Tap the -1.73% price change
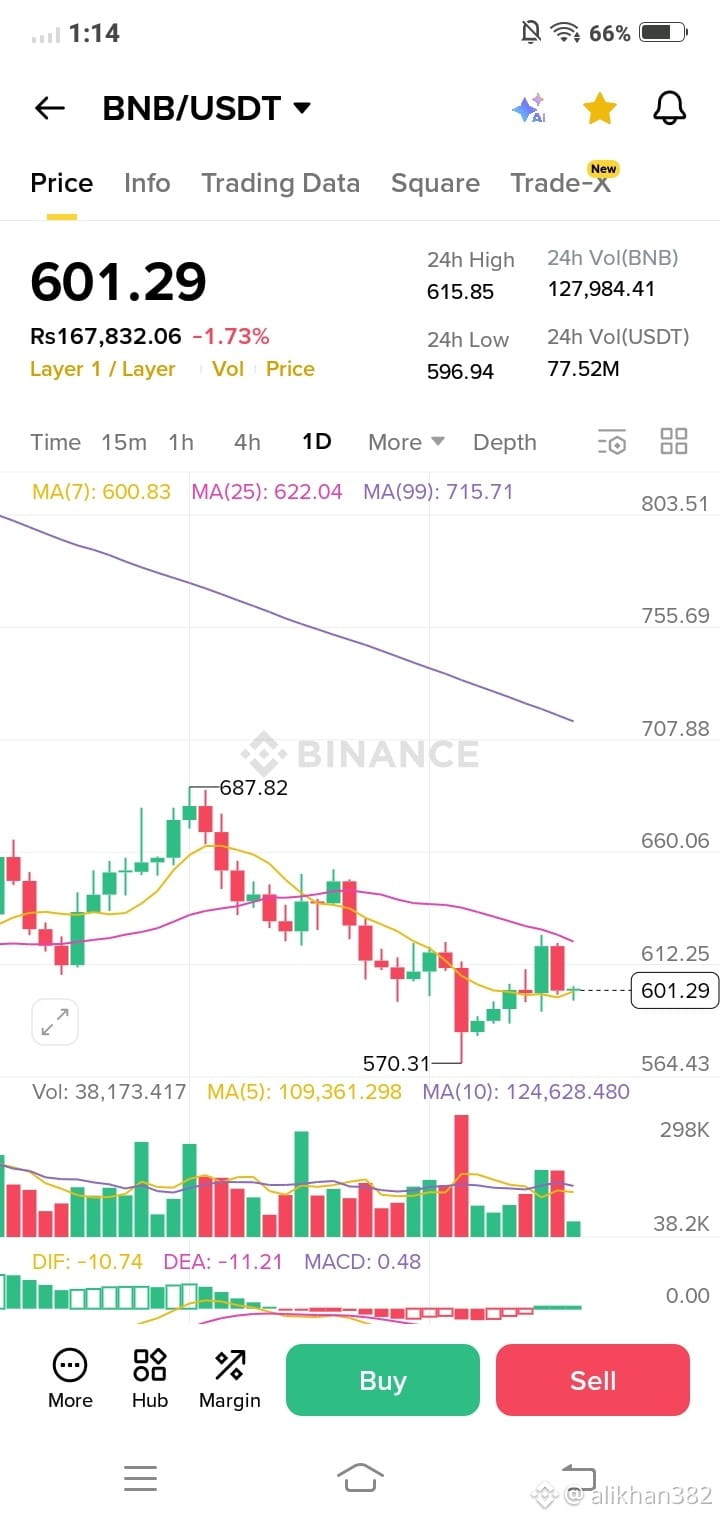Image resolution: width=720 pixels, height=1520 pixels. click(x=231, y=337)
